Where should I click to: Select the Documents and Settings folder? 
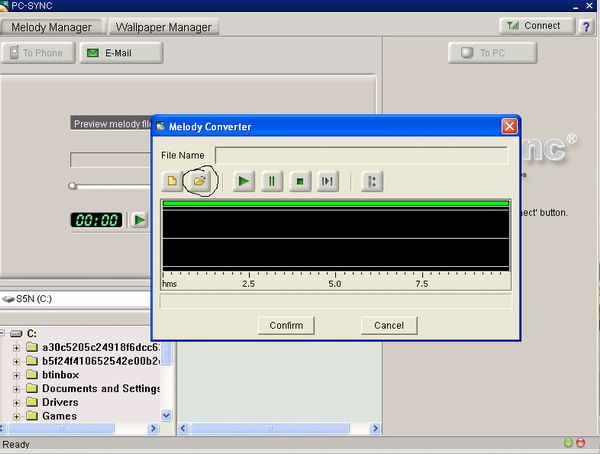pos(101,389)
